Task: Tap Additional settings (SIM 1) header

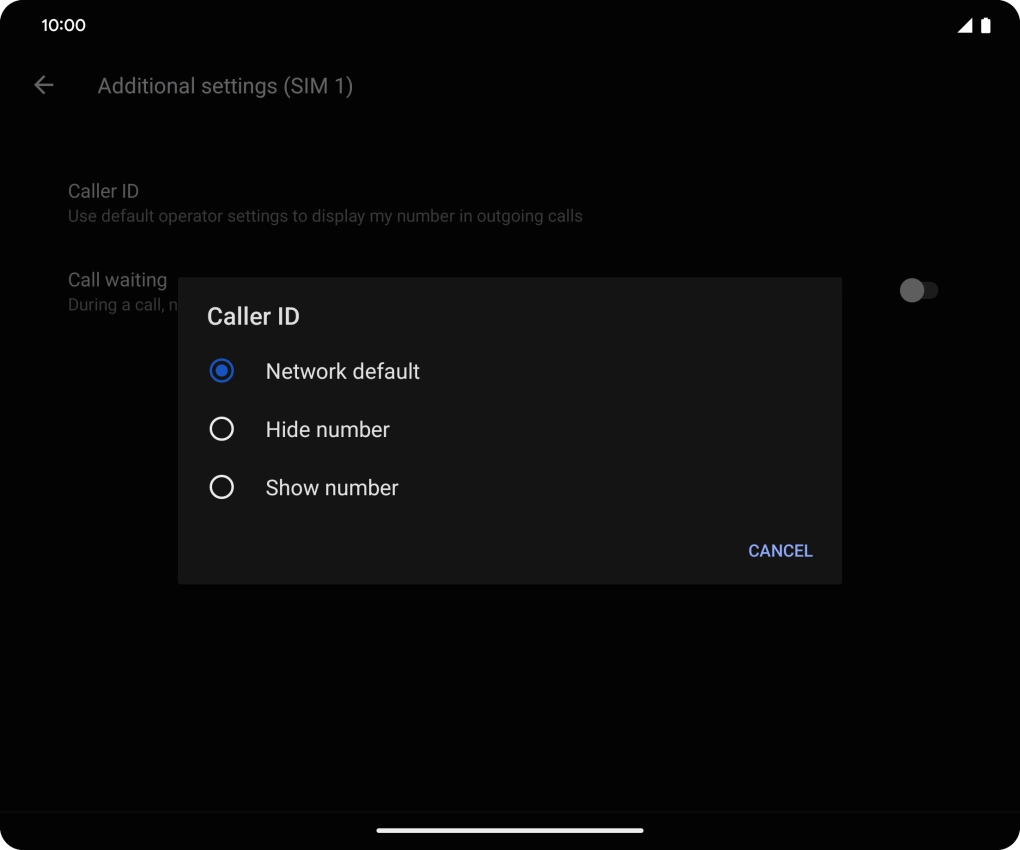Action: coord(225,86)
